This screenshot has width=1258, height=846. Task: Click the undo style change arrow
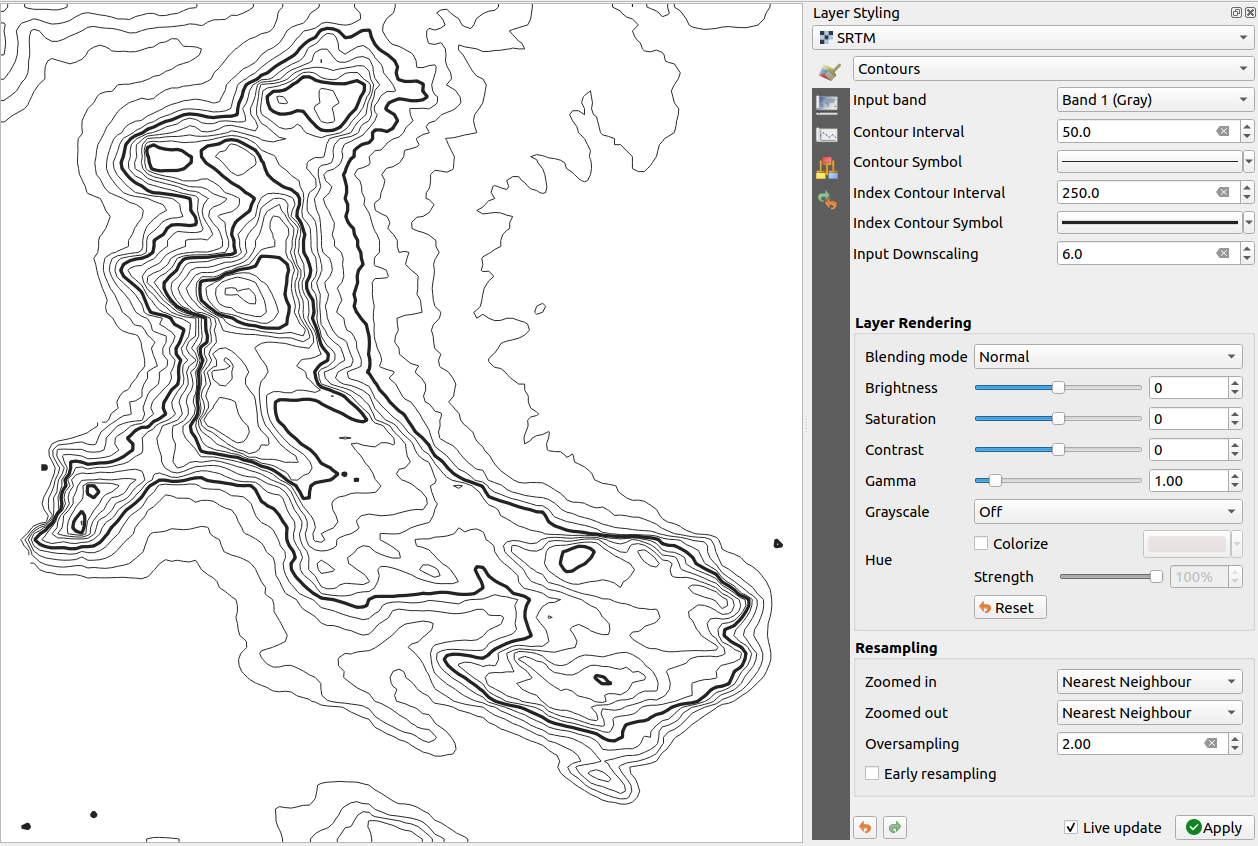[x=864, y=827]
